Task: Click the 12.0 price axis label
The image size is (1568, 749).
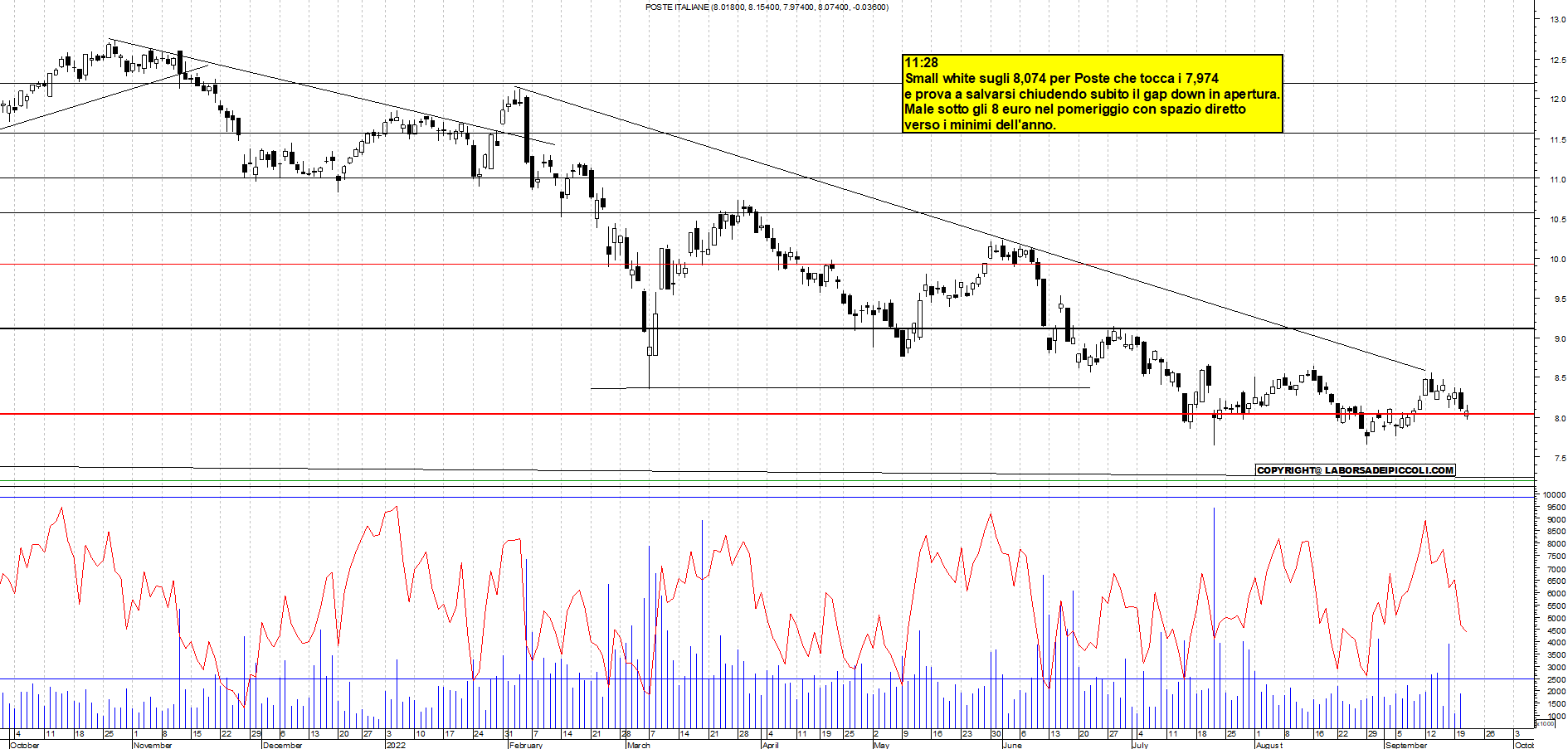Action: [x=1558, y=100]
